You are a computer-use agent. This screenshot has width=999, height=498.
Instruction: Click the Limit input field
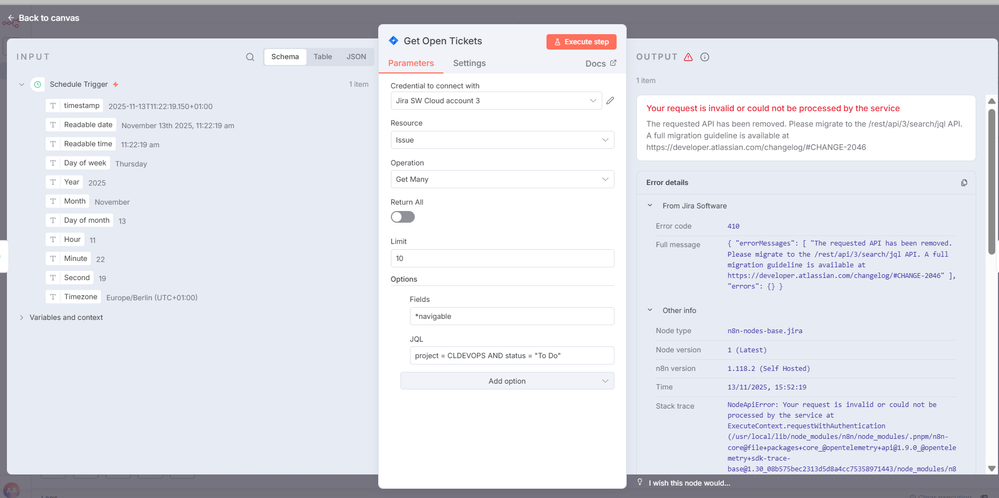[502, 259]
